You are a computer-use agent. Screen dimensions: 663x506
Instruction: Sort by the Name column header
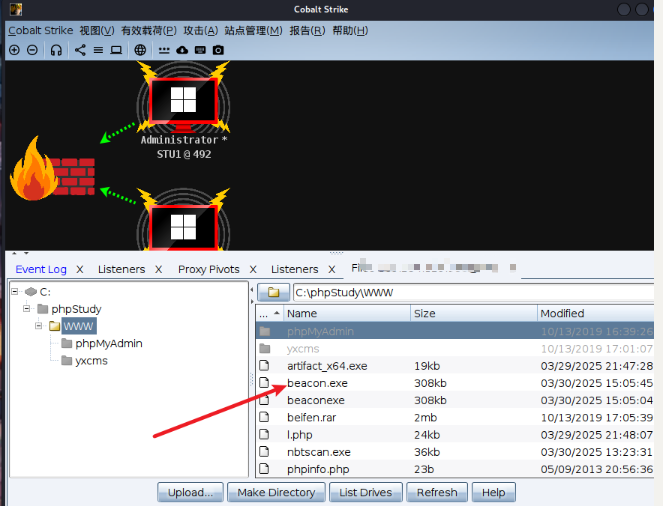click(347, 313)
